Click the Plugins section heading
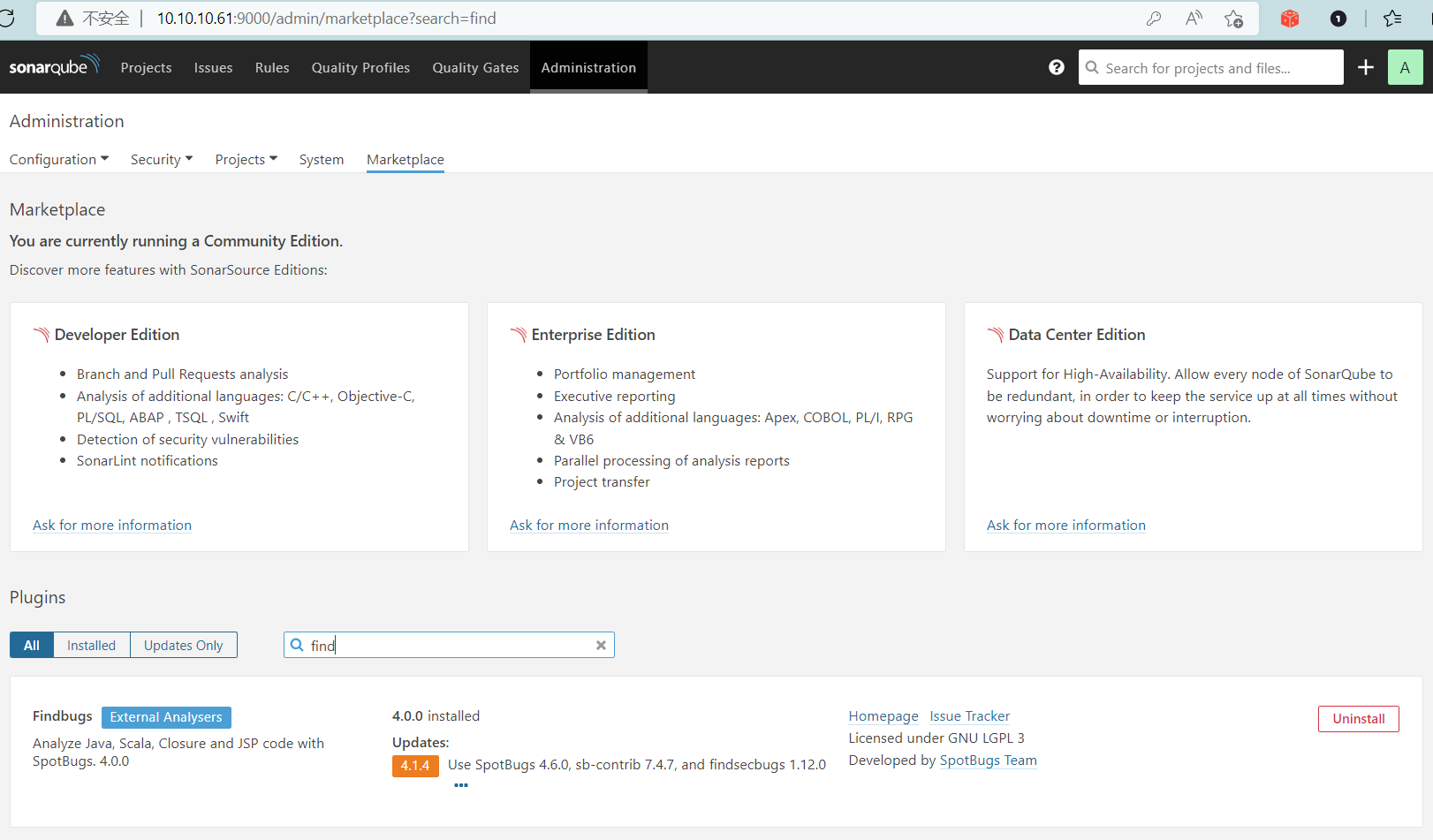The height and width of the screenshot is (840, 1433). [x=38, y=598]
